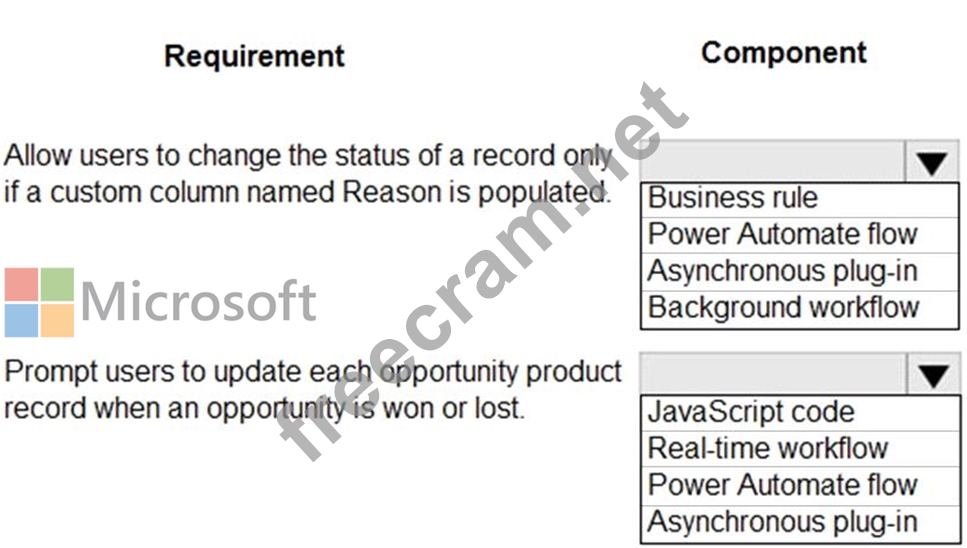Click the freecram.net watermark text
Screen dimensions: 967x548
[480, 270]
